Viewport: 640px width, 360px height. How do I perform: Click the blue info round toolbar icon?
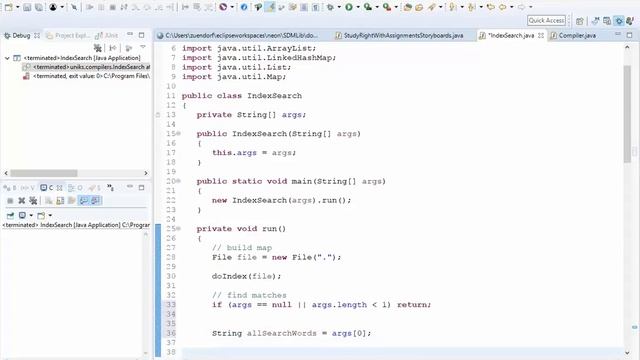(244, 7)
